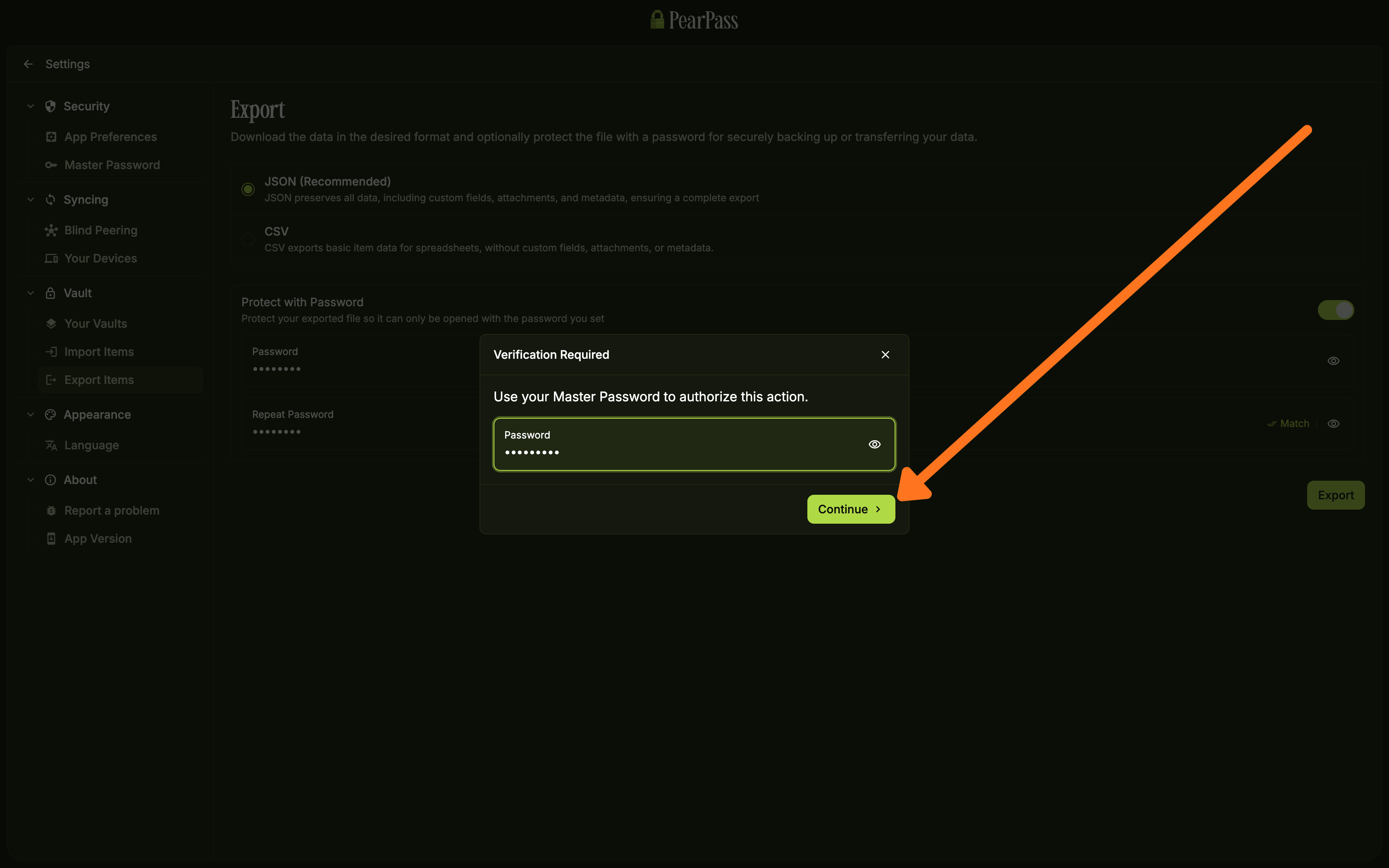Image resolution: width=1389 pixels, height=868 pixels.
Task: Select the Import Items icon
Action: tap(51, 351)
